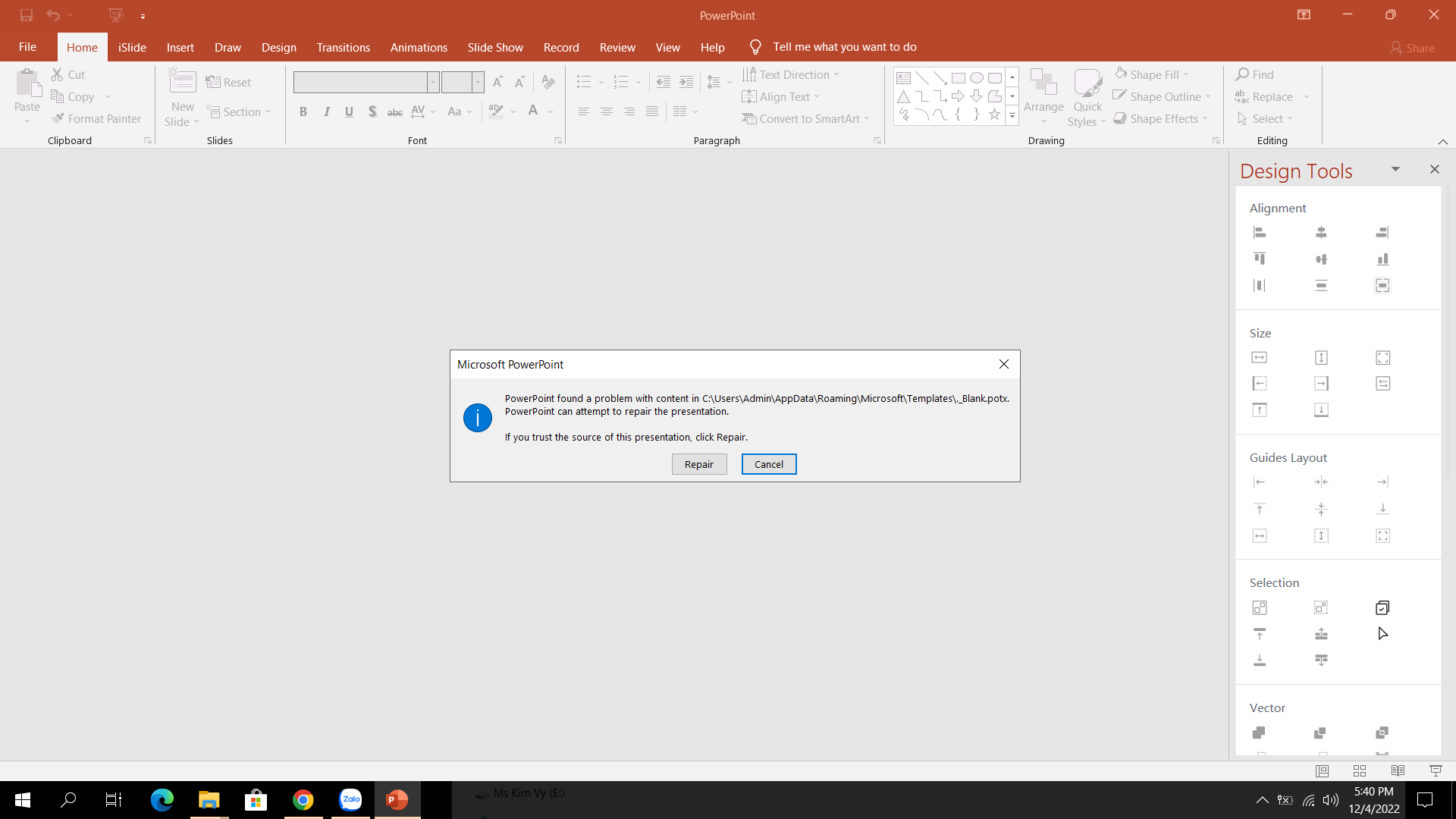Open the Shape Effects dropdown
This screenshot has height=819, width=1456.
tap(1205, 118)
